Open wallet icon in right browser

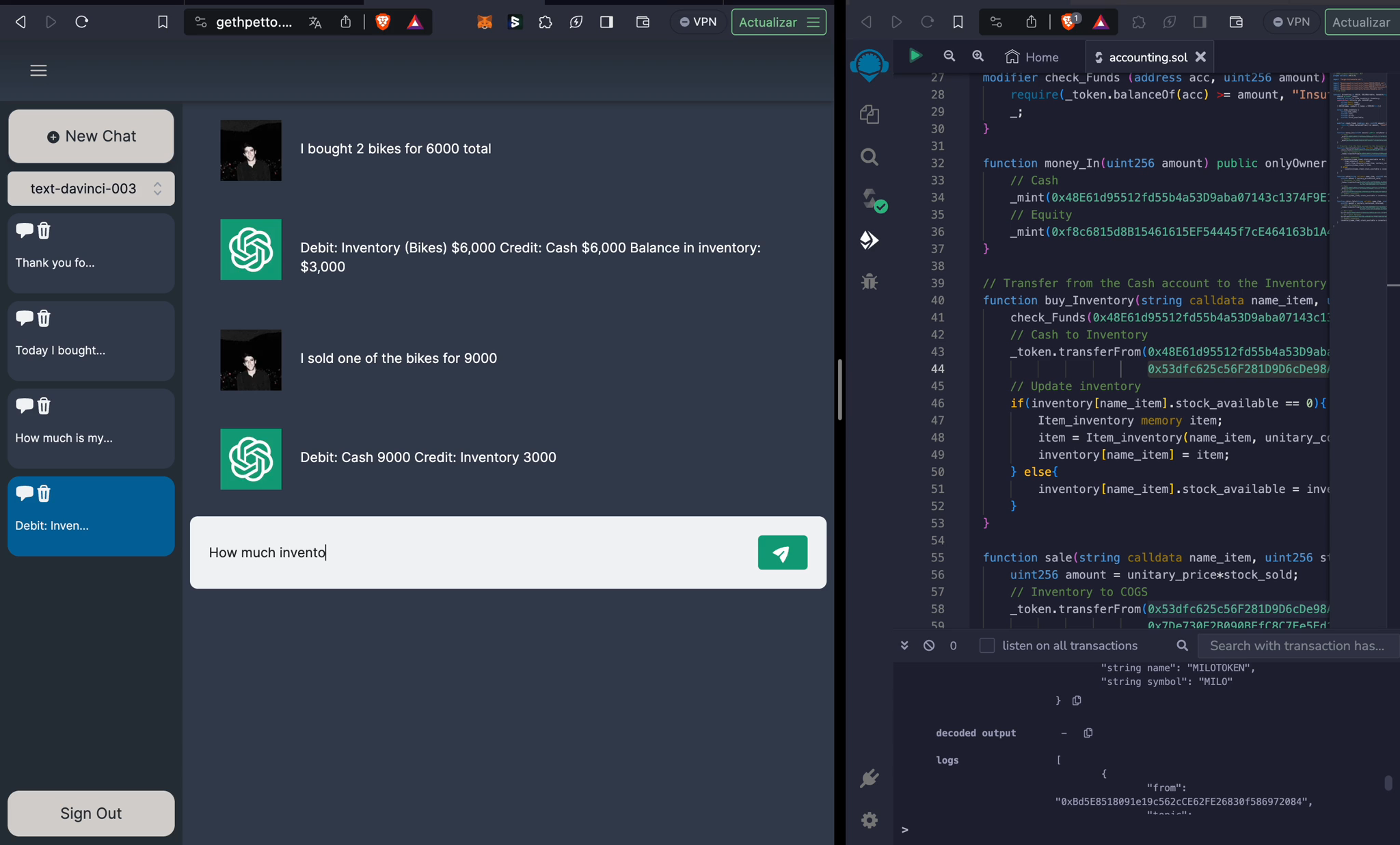1236,22
